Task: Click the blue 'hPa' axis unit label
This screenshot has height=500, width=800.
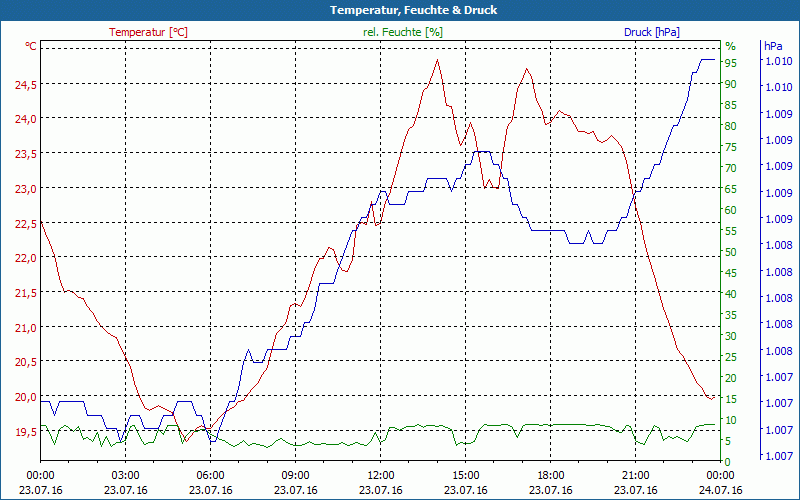Action: click(x=773, y=46)
